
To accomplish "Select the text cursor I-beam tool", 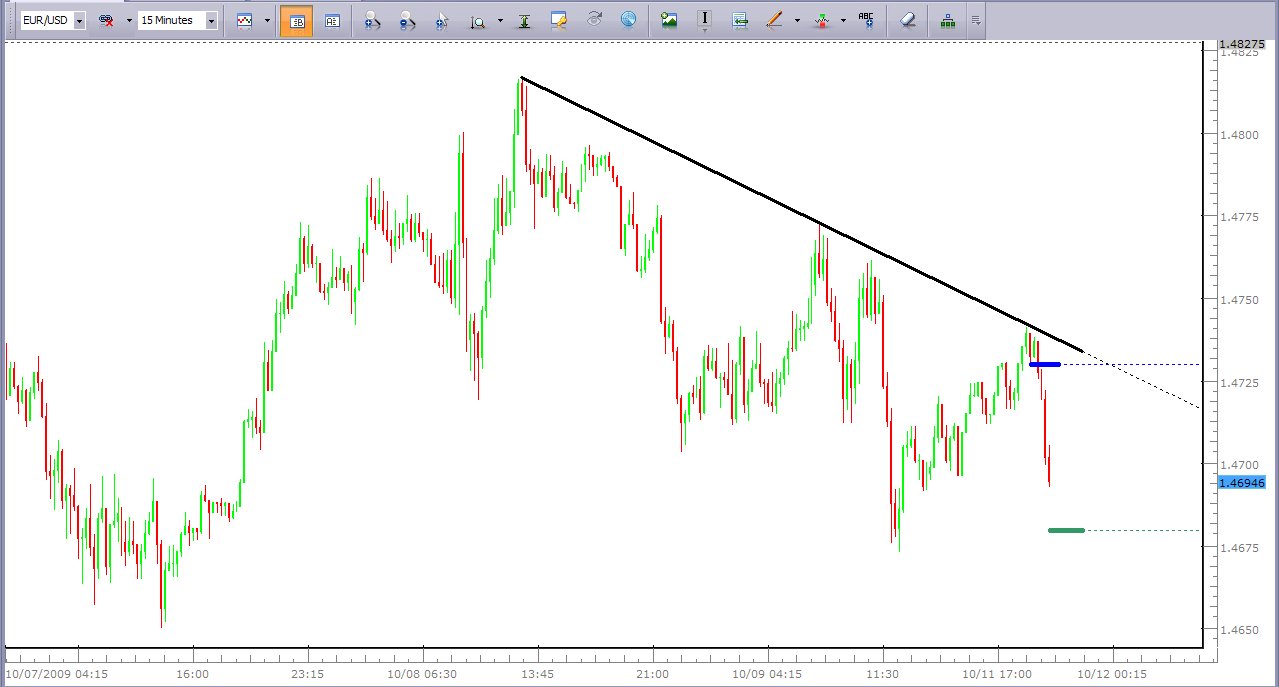I will pos(705,20).
